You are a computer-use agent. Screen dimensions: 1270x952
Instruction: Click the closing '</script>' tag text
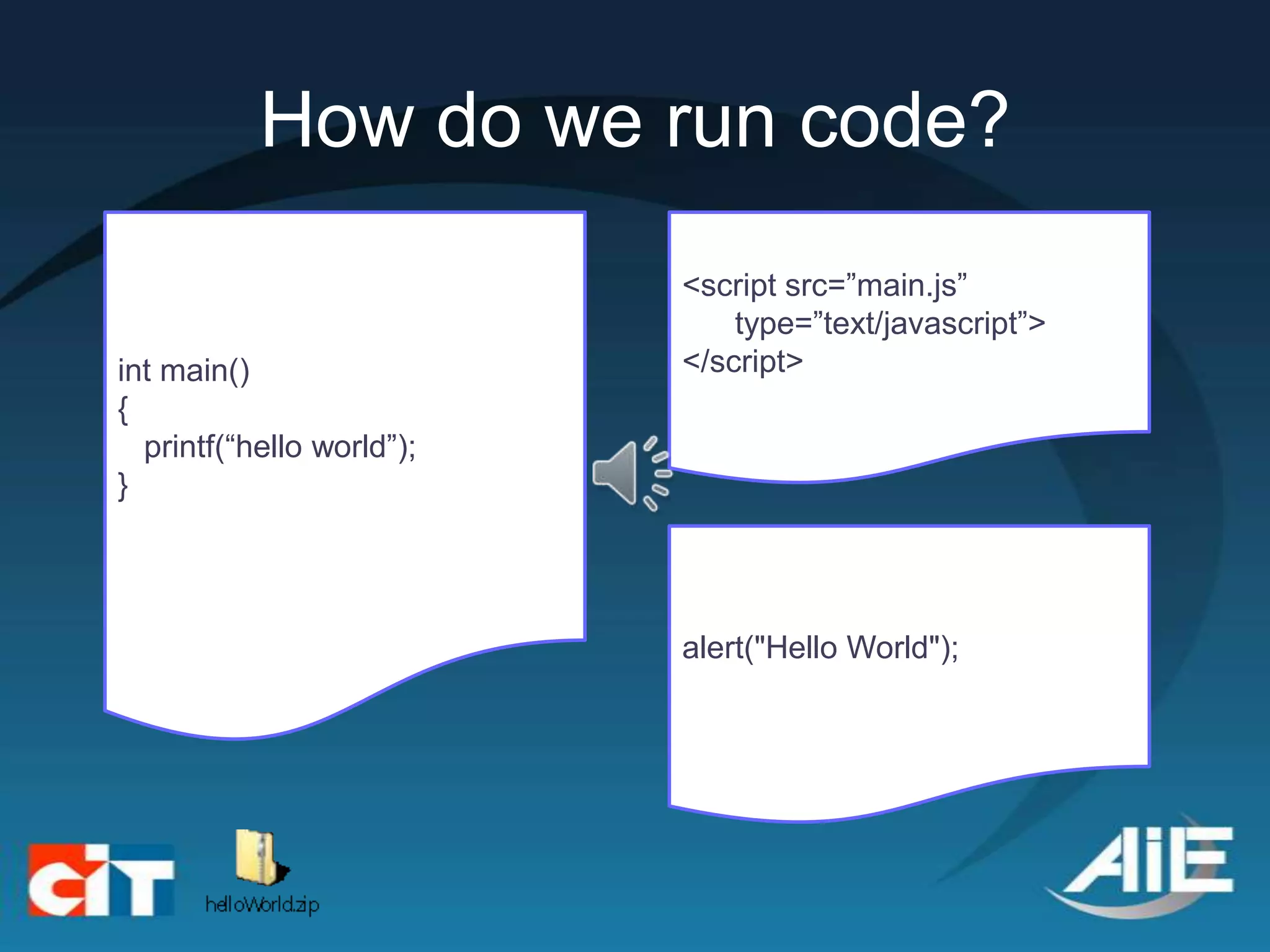(x=742, y=361)
